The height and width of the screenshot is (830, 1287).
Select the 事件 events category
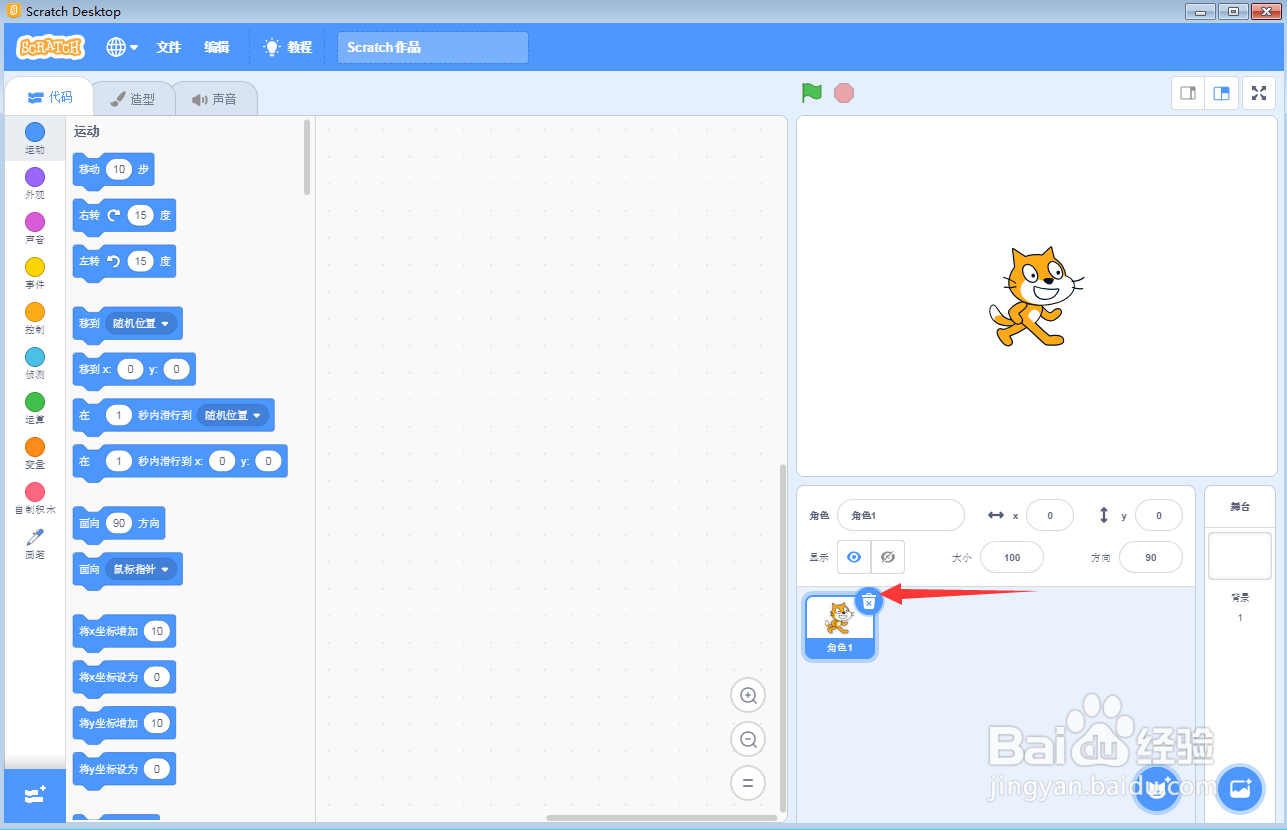coord(35,273)
